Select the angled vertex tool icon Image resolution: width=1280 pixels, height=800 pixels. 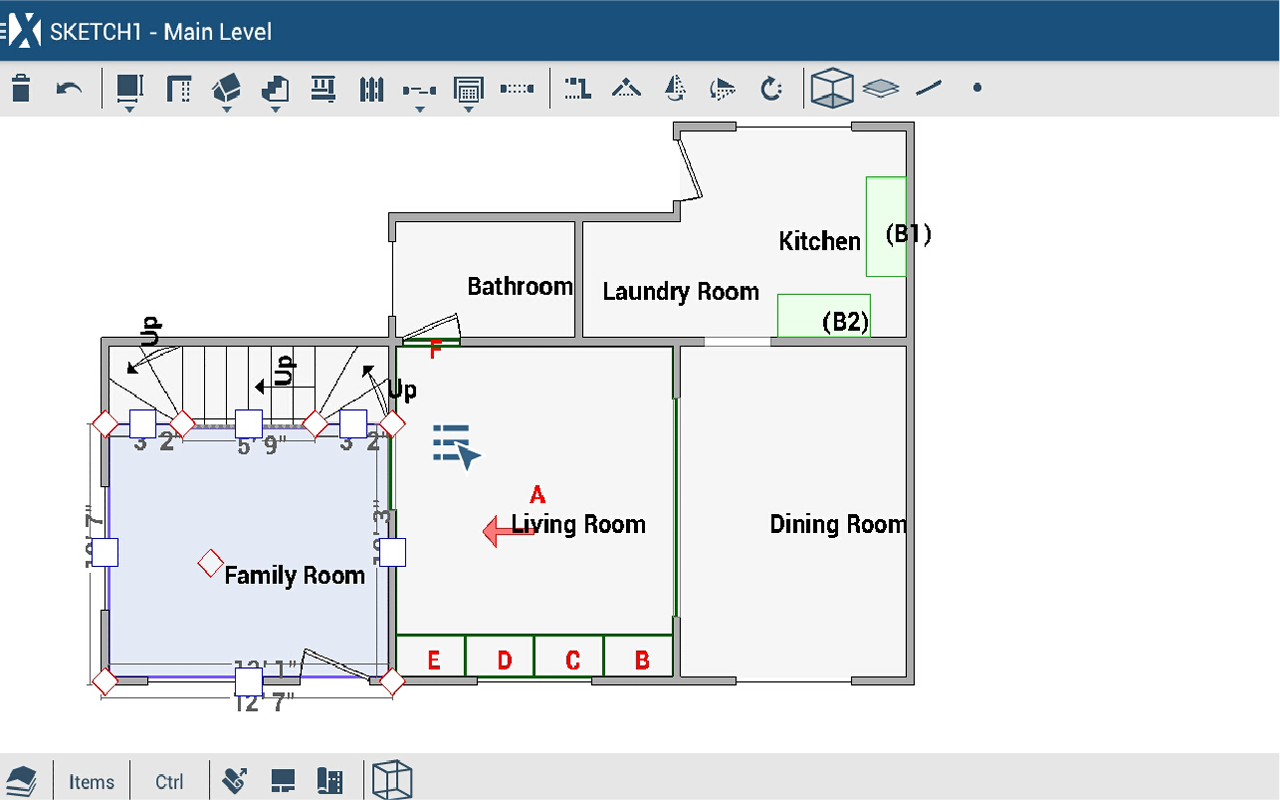pos(627,88)
